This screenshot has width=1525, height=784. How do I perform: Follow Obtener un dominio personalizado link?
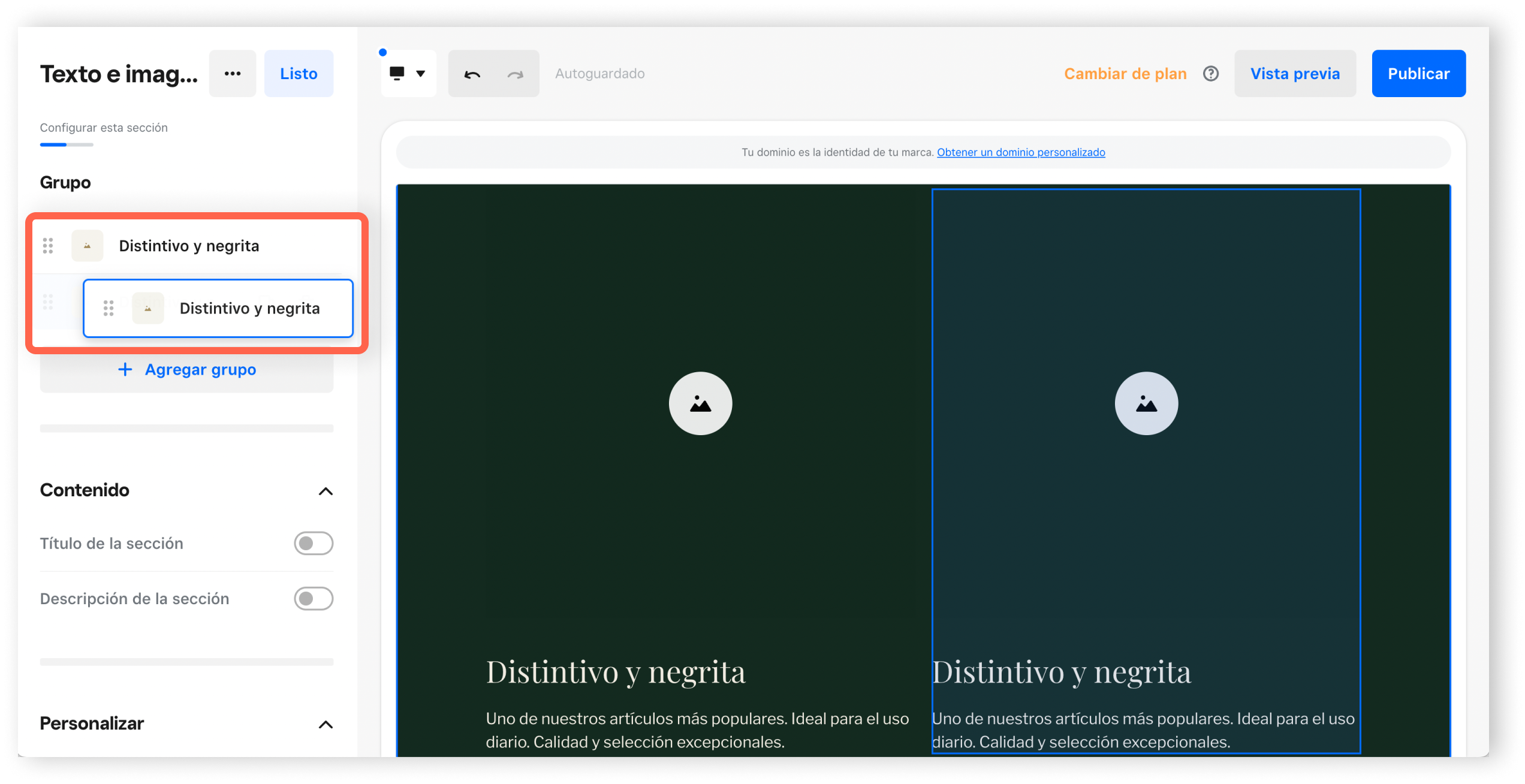pos(1020,152)
